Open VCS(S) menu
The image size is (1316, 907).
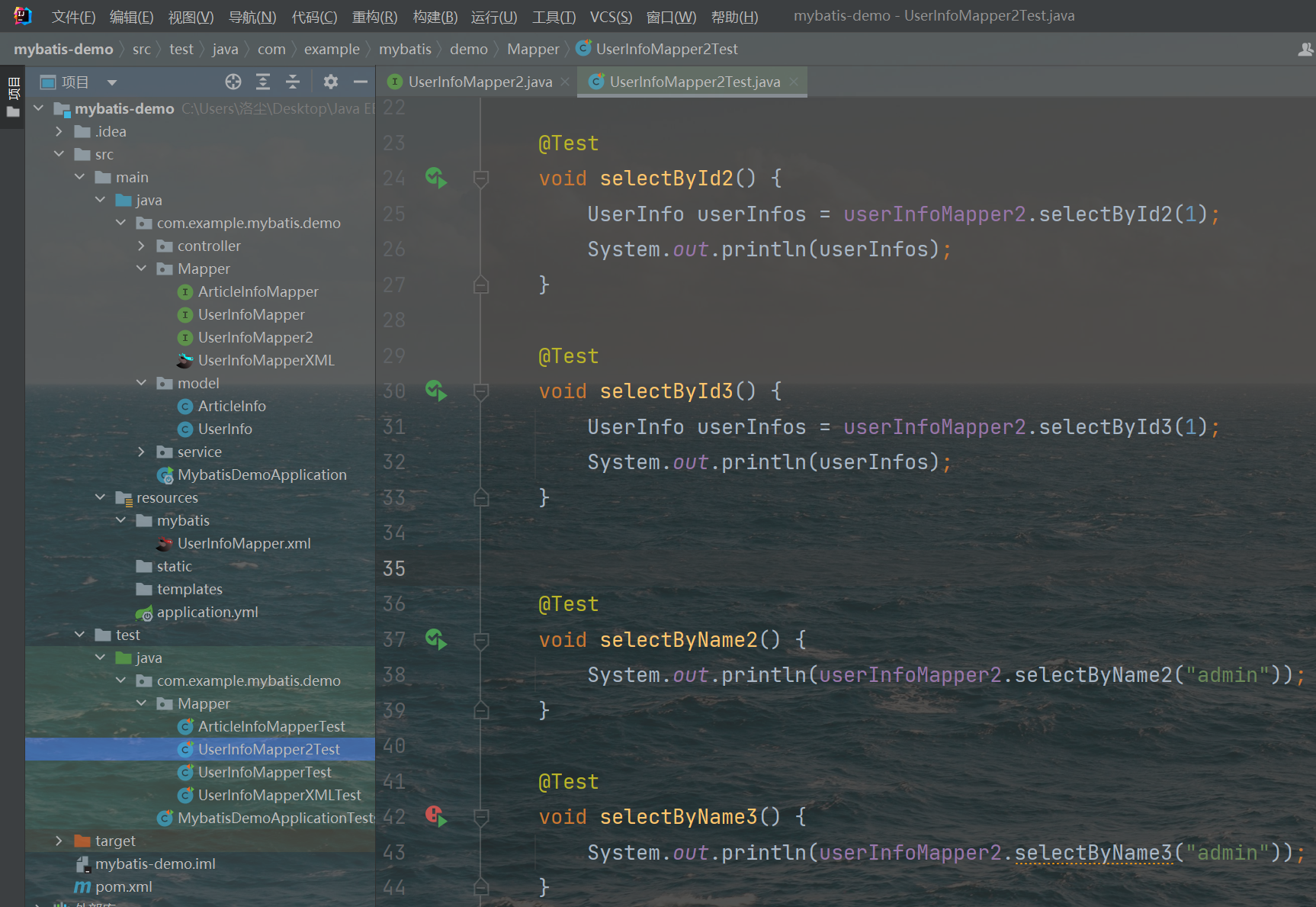(611, 17)
